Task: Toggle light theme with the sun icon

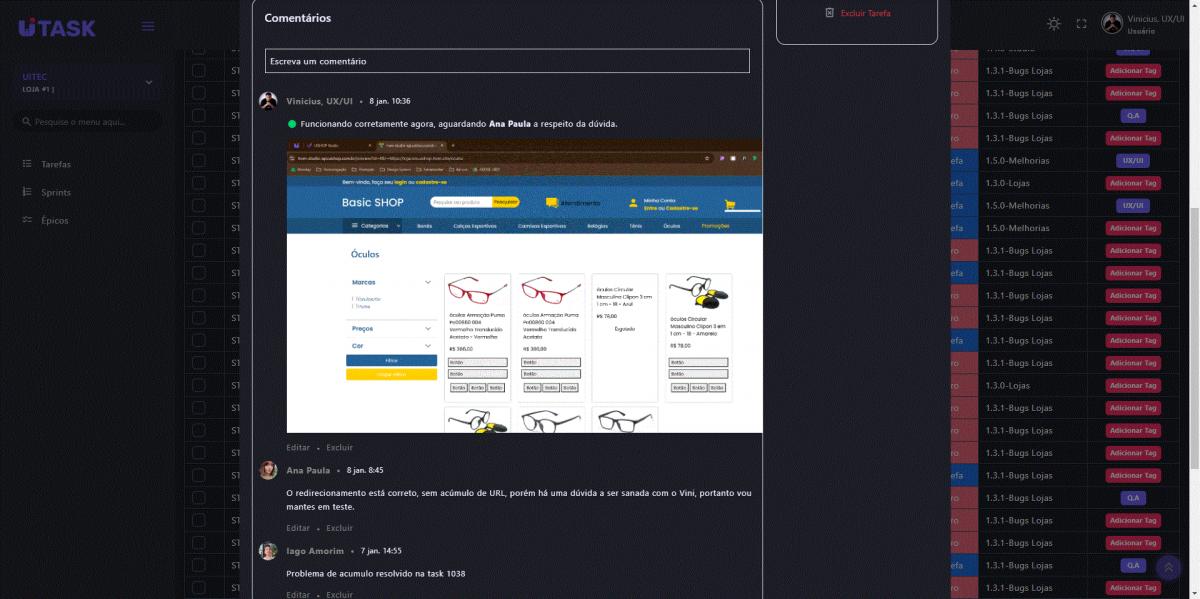Action: tap(1054, 24)
